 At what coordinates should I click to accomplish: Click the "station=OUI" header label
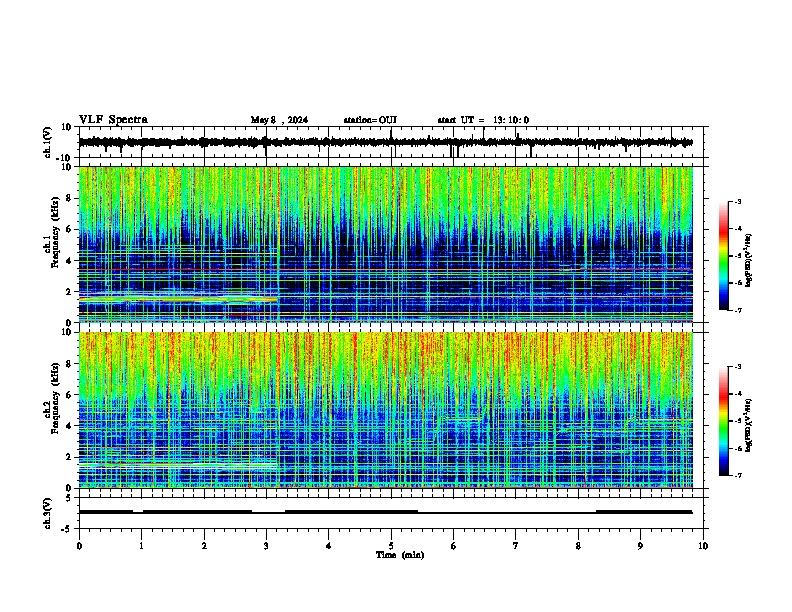370,120
